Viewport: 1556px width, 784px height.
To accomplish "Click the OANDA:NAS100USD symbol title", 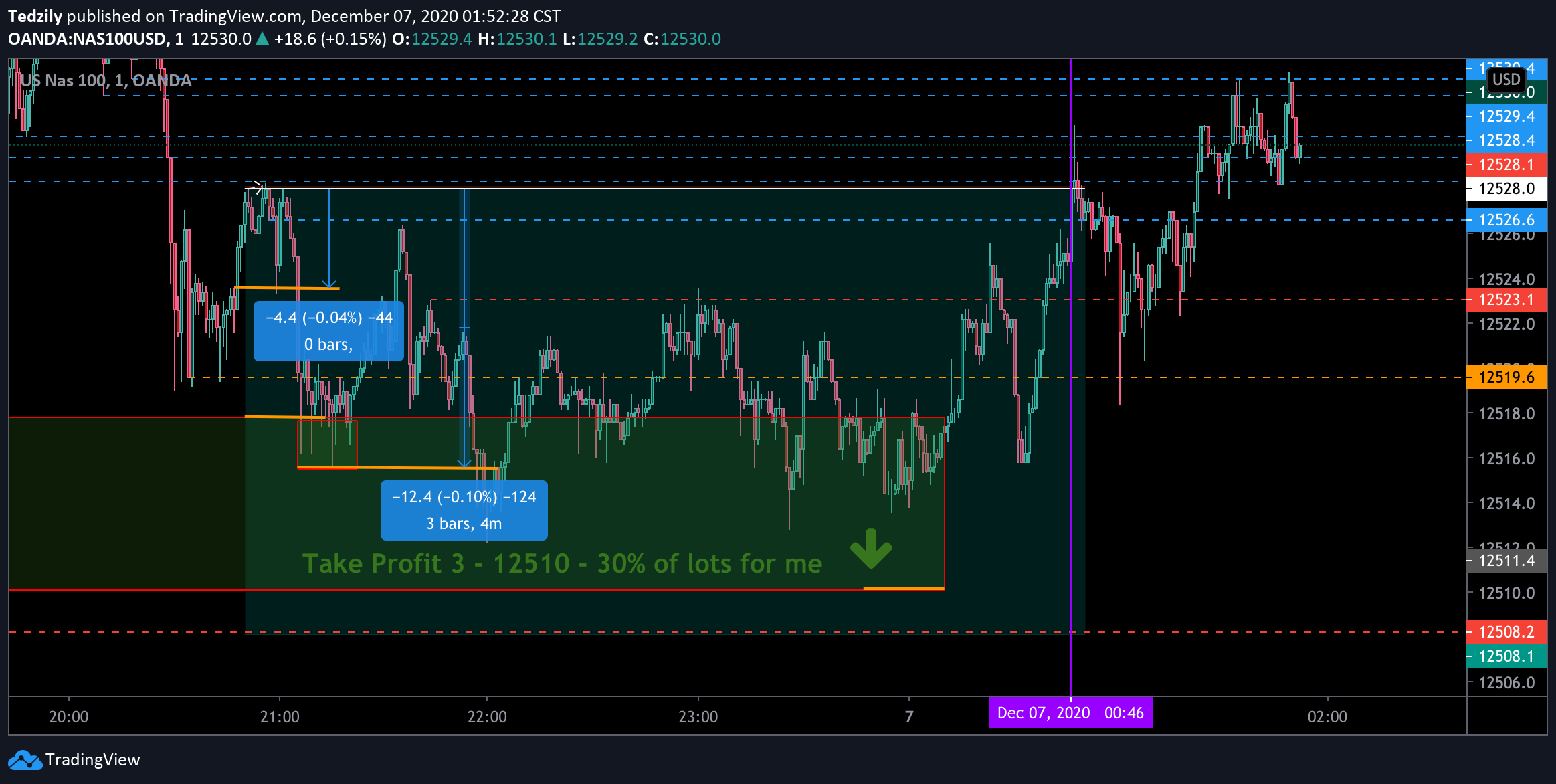I will (x=96, y=39).
